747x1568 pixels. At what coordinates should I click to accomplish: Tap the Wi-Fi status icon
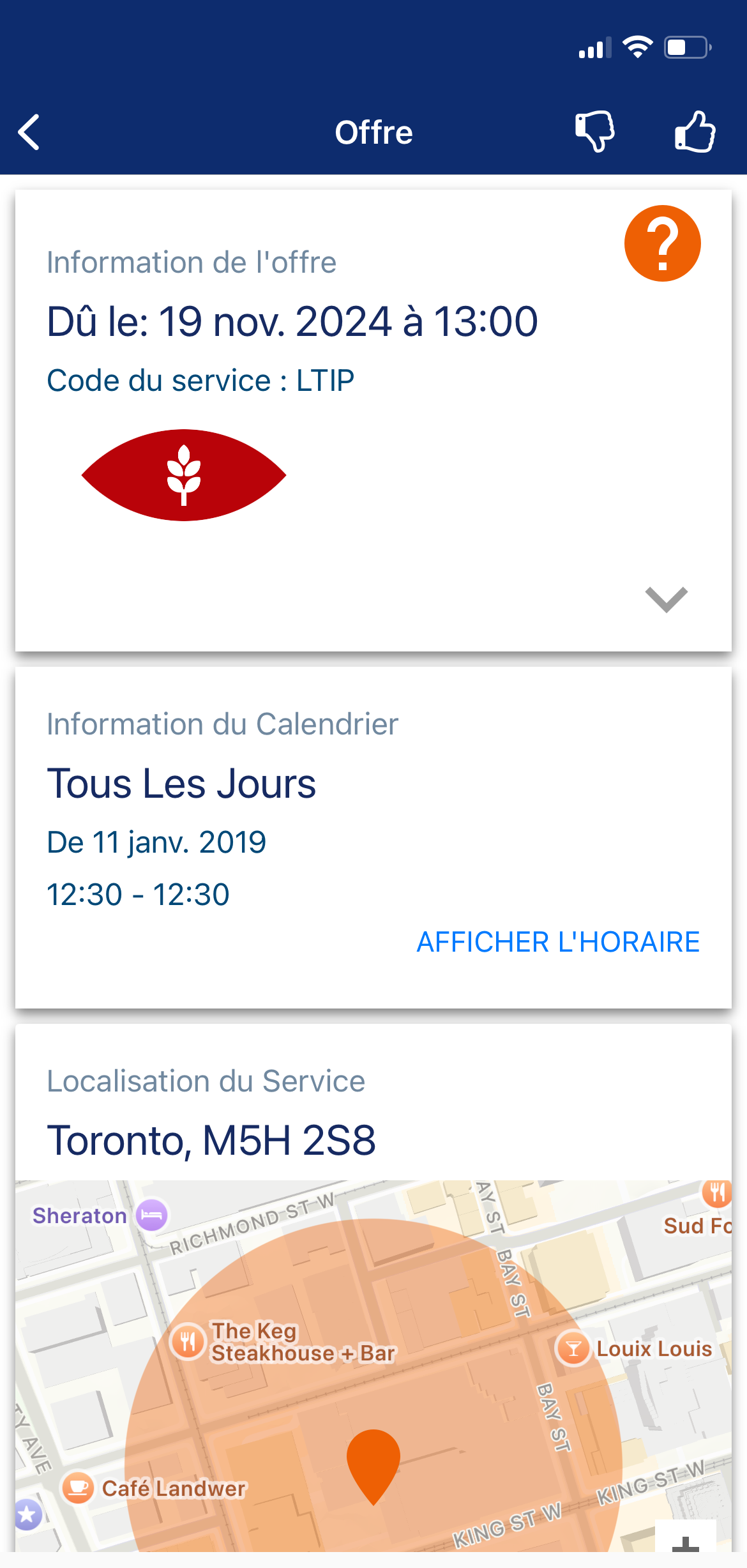tap(637, 47)
